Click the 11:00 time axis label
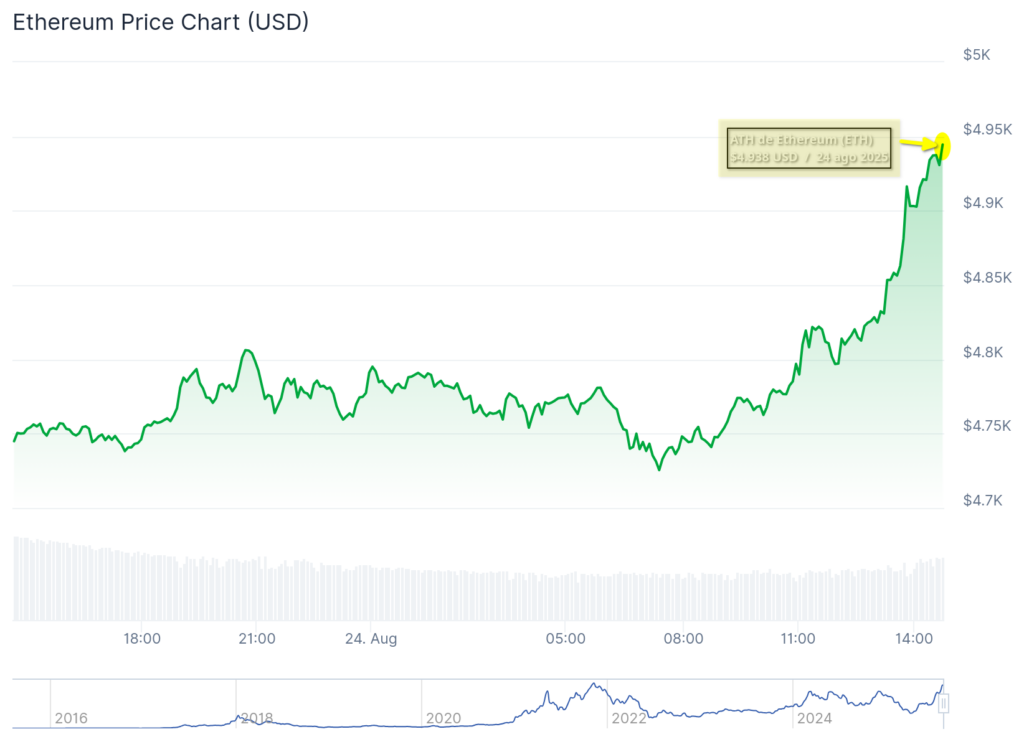Image resolution: width=1024 pixels, height=747 pixels. click(797, 639)
